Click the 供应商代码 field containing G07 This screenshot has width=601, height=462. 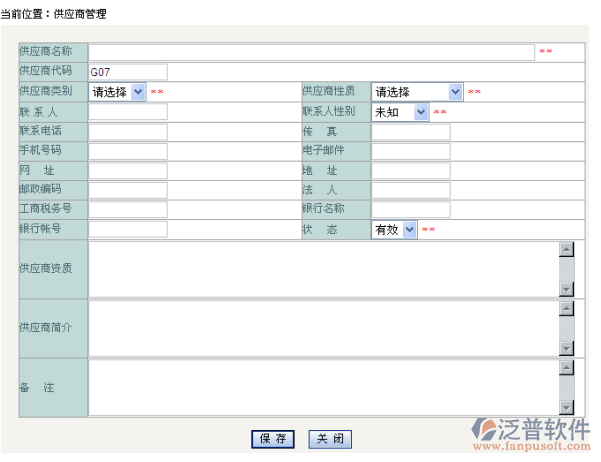pos(127,72)
